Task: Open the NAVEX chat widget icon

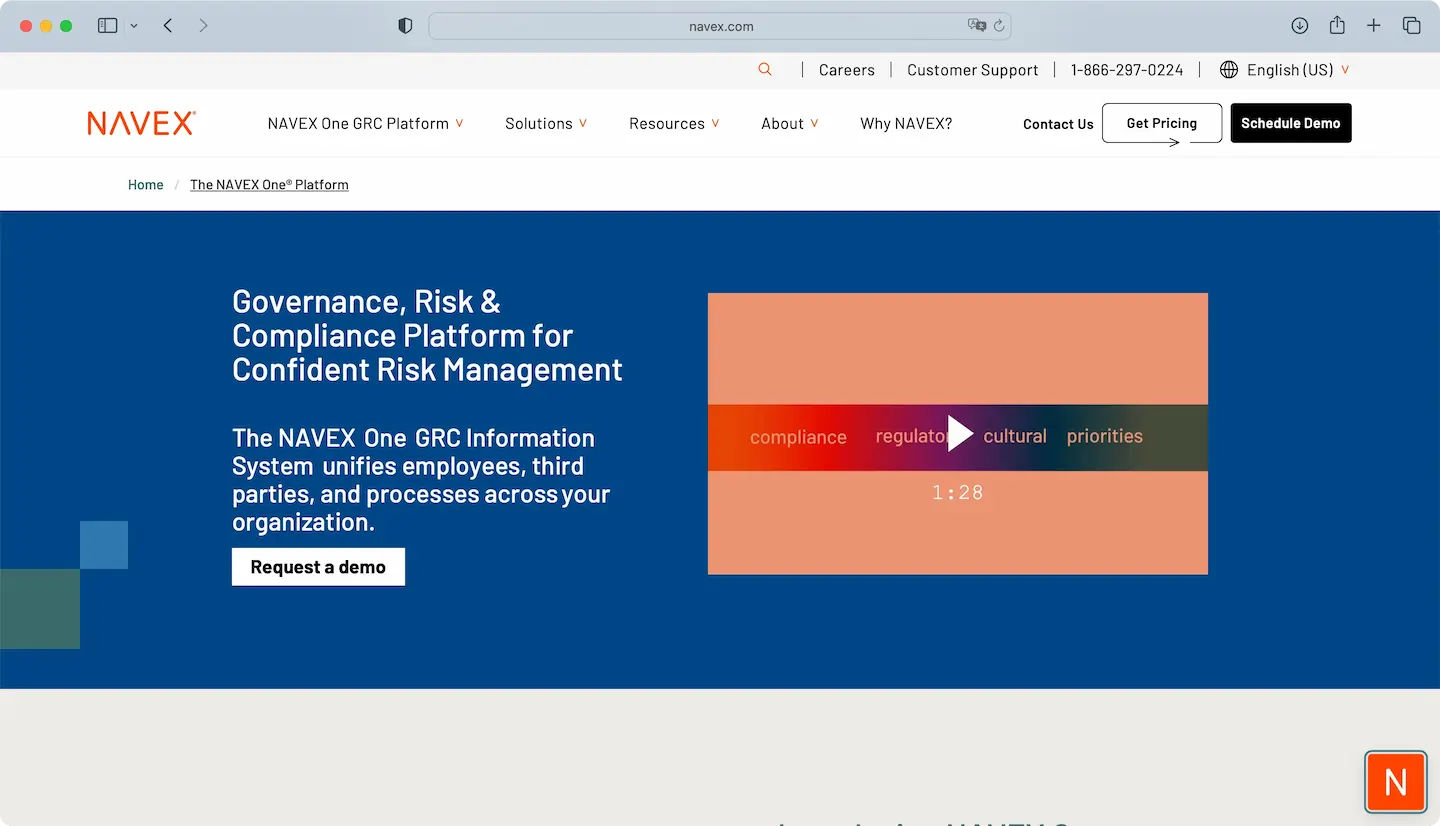Action: (1396, 781)
